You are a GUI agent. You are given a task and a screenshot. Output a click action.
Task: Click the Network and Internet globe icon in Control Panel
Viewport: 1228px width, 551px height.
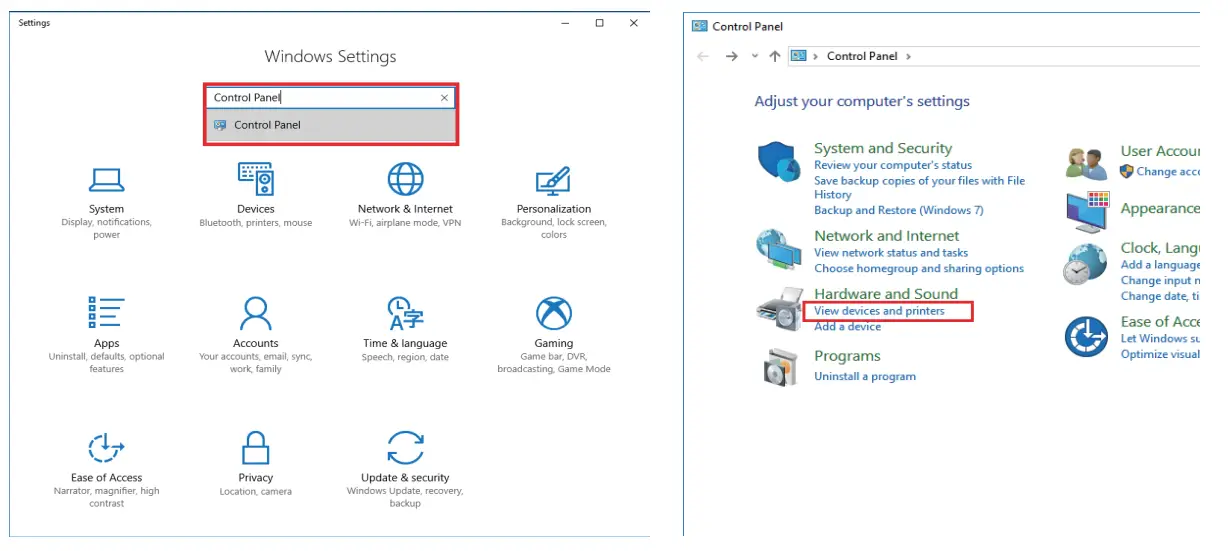[779, 250]
